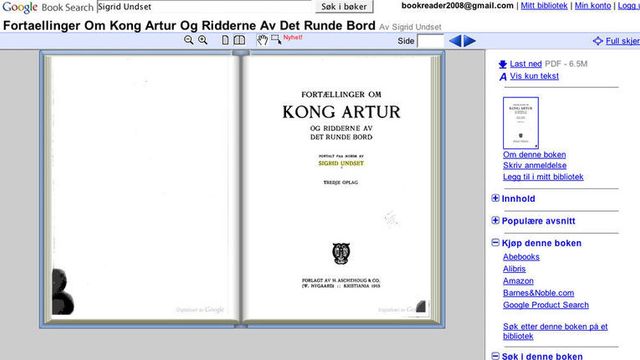Open the Mitt bibliotek link

(x=544, y=6)
